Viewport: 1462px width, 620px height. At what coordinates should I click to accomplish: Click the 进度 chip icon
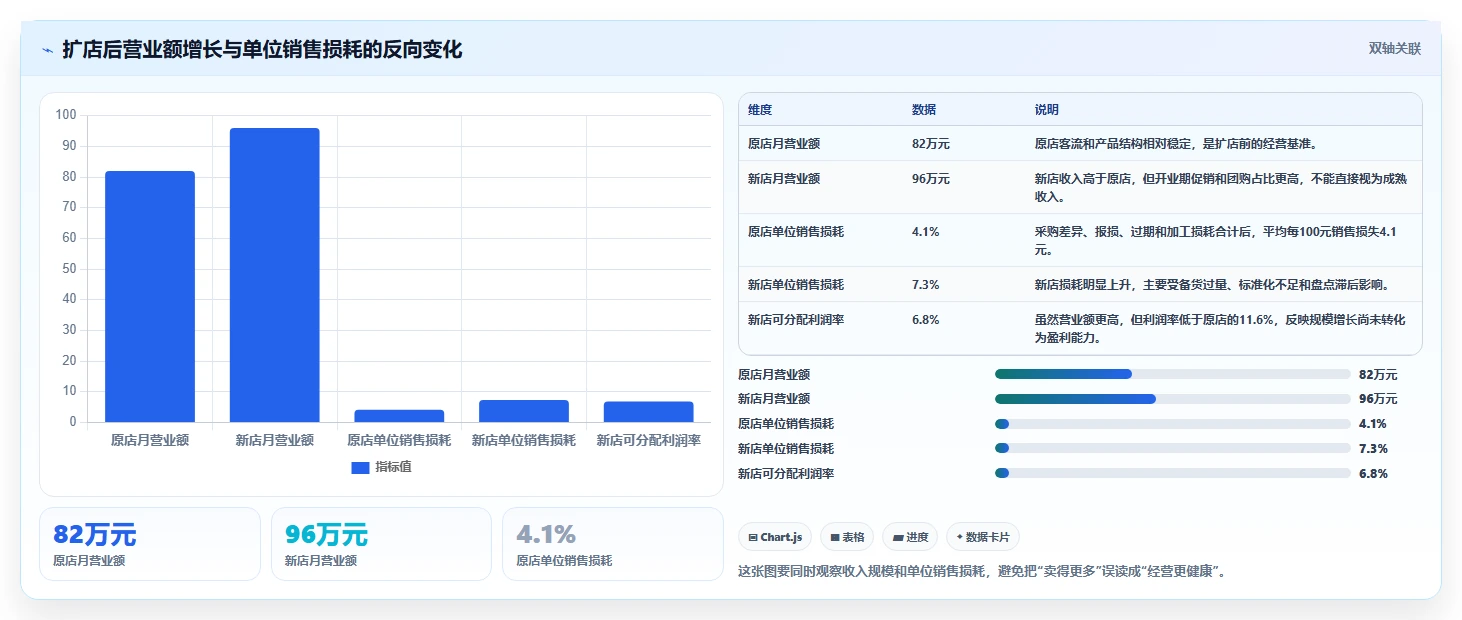(898, 538)
